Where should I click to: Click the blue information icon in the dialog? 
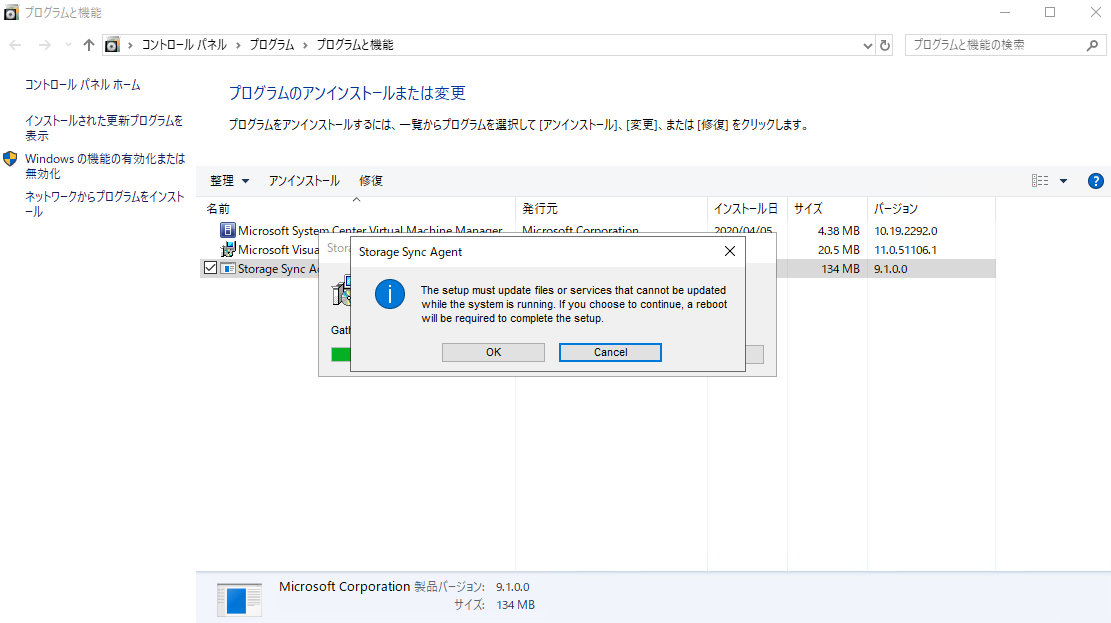(390, 294)
